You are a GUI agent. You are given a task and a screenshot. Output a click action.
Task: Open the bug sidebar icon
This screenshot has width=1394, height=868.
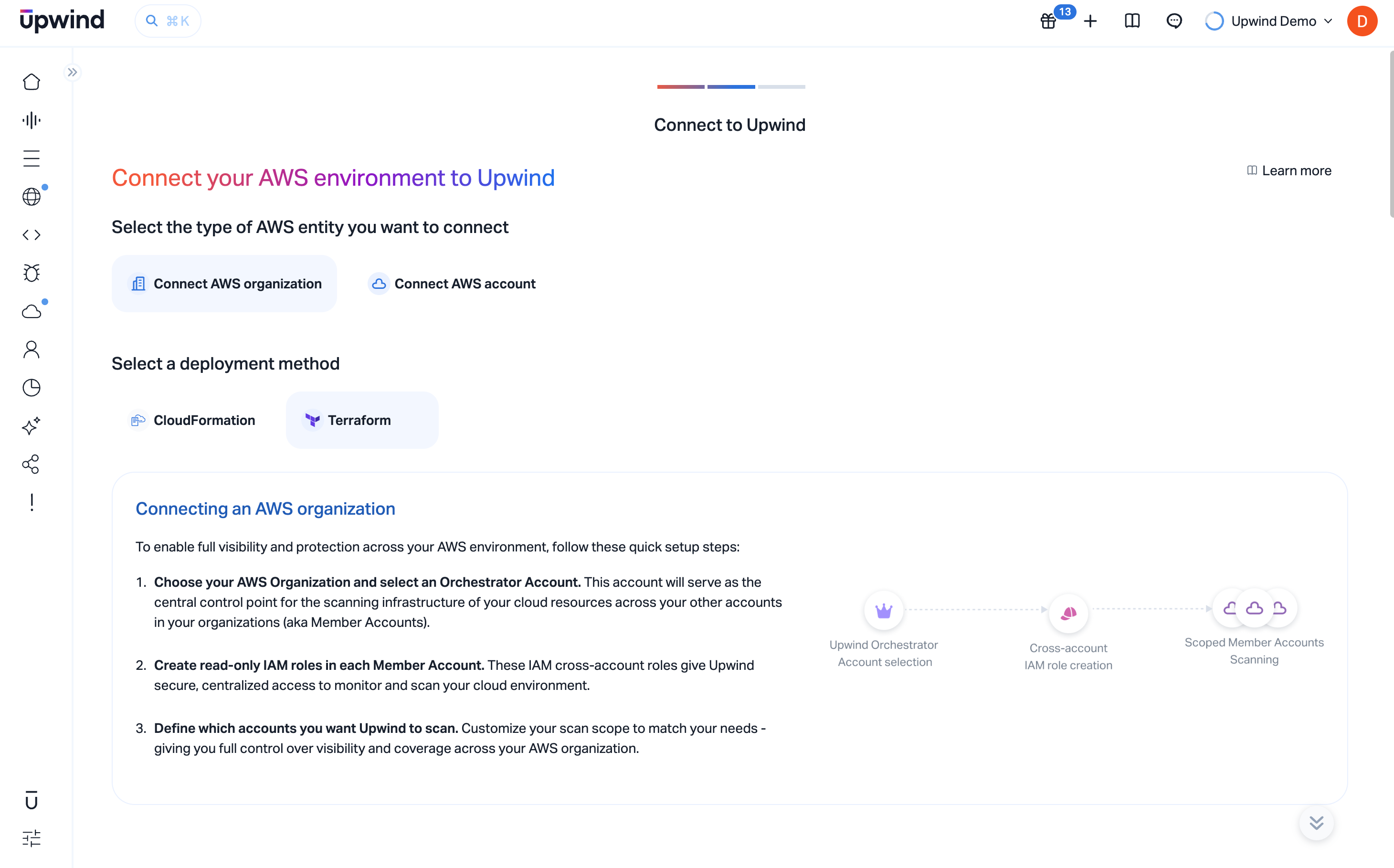(x=32, y=273)
